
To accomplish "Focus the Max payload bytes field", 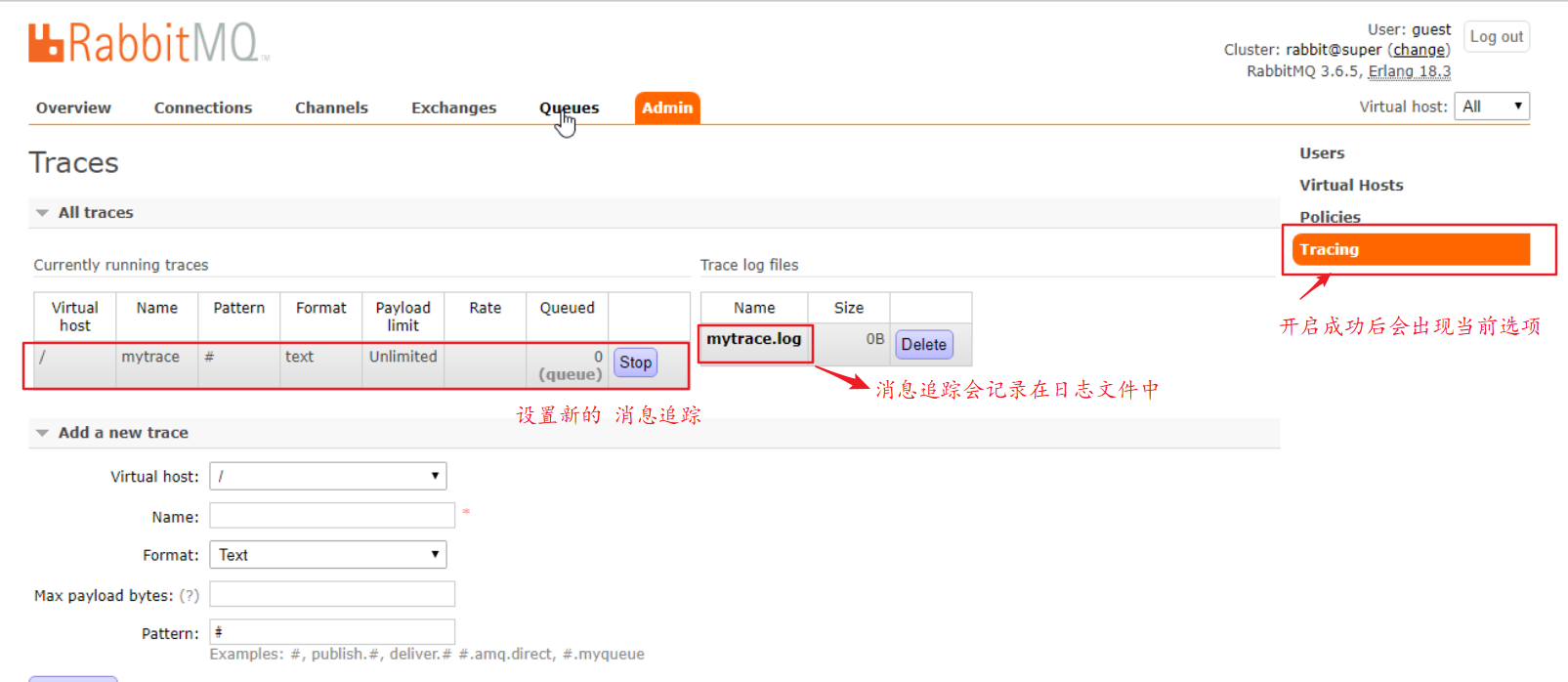I will 332,594.
